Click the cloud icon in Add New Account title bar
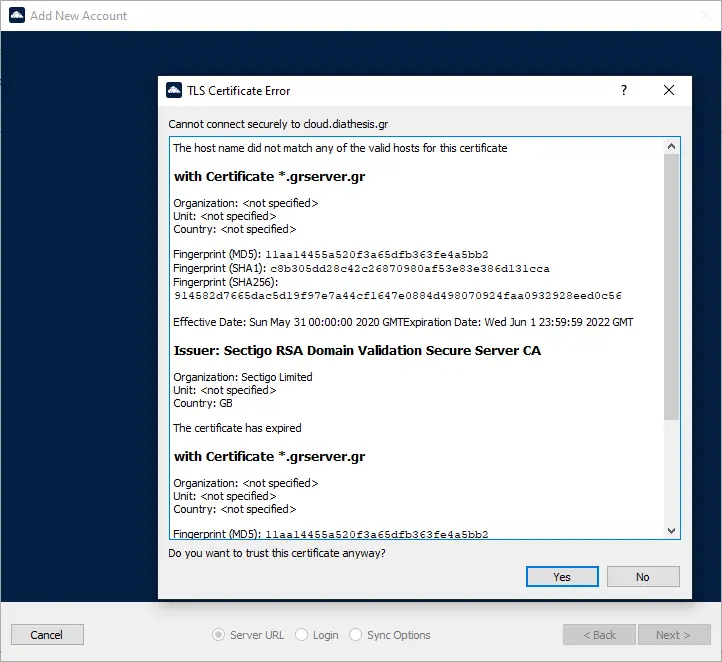This screenshot has height=662, width=722. 14,16
